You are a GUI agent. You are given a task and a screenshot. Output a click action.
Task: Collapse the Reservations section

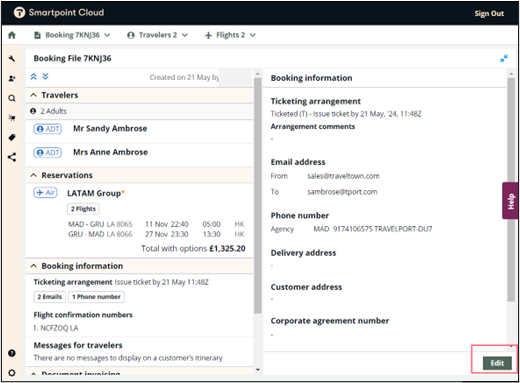(33, 175)
